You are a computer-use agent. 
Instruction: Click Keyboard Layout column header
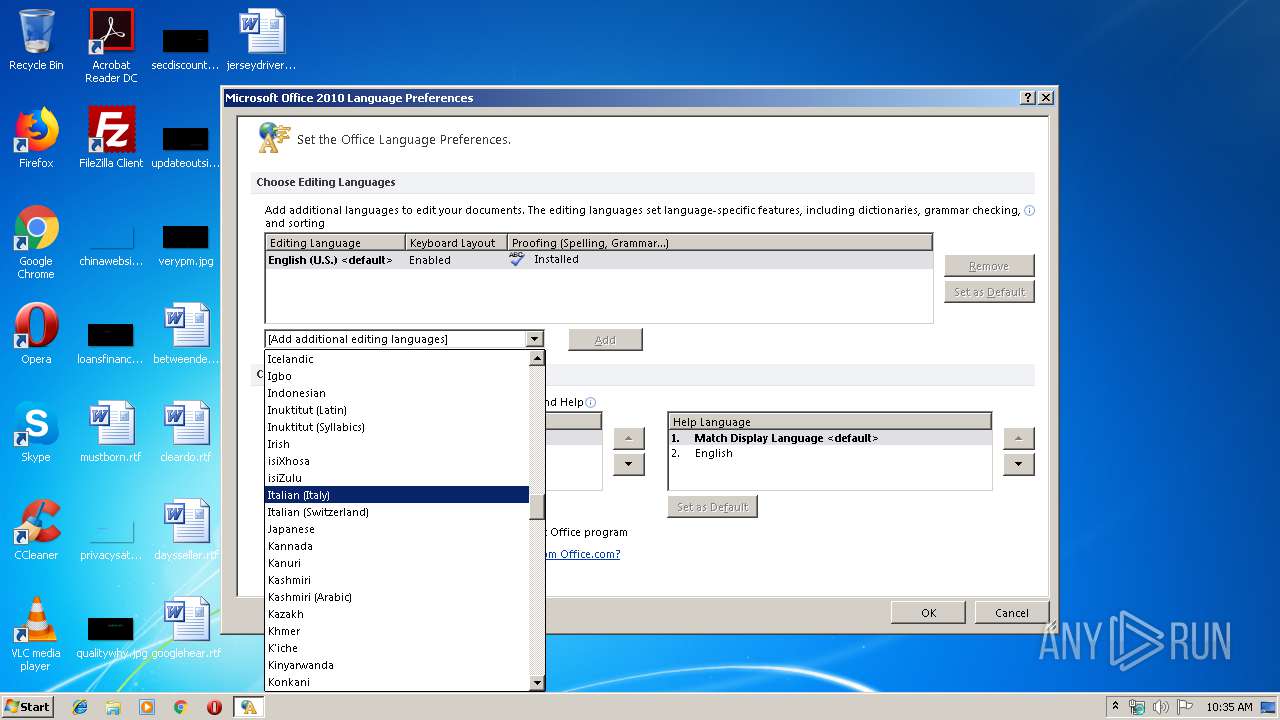[x=457, y=243]
